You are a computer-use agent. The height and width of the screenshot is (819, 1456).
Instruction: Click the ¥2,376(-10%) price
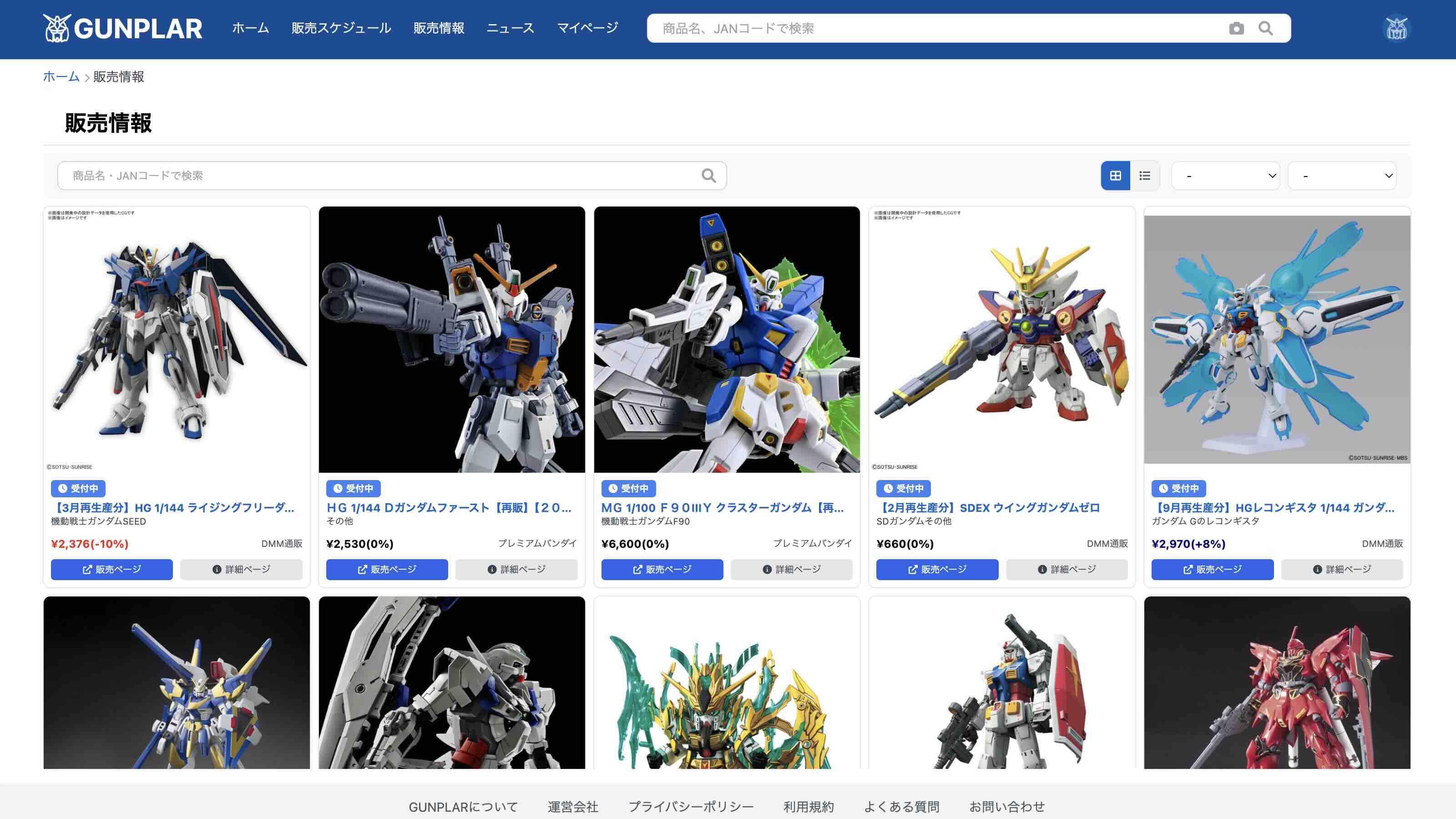[x=90, y=544]
